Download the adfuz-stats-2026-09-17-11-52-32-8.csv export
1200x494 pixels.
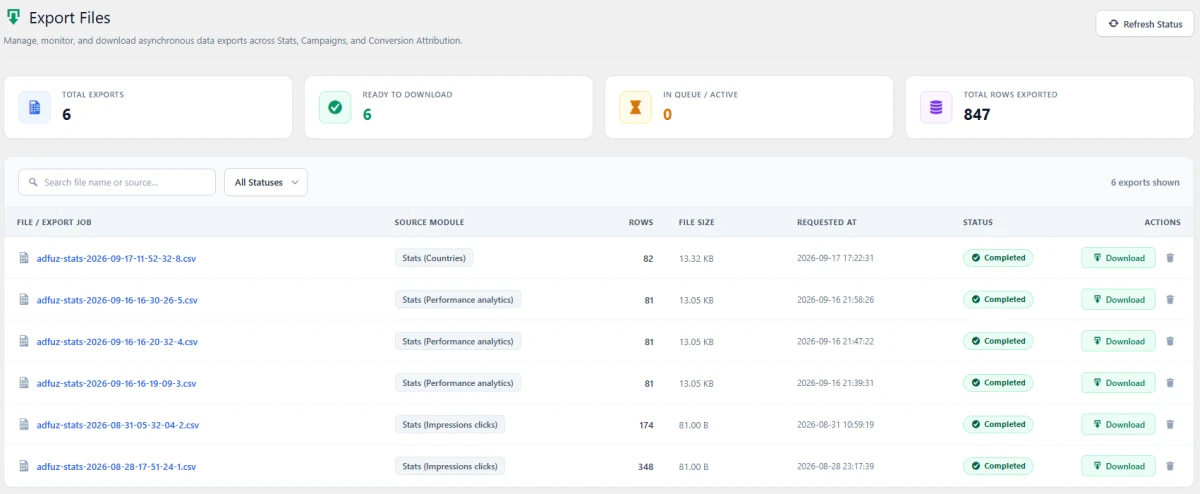tap(1118, 258)
